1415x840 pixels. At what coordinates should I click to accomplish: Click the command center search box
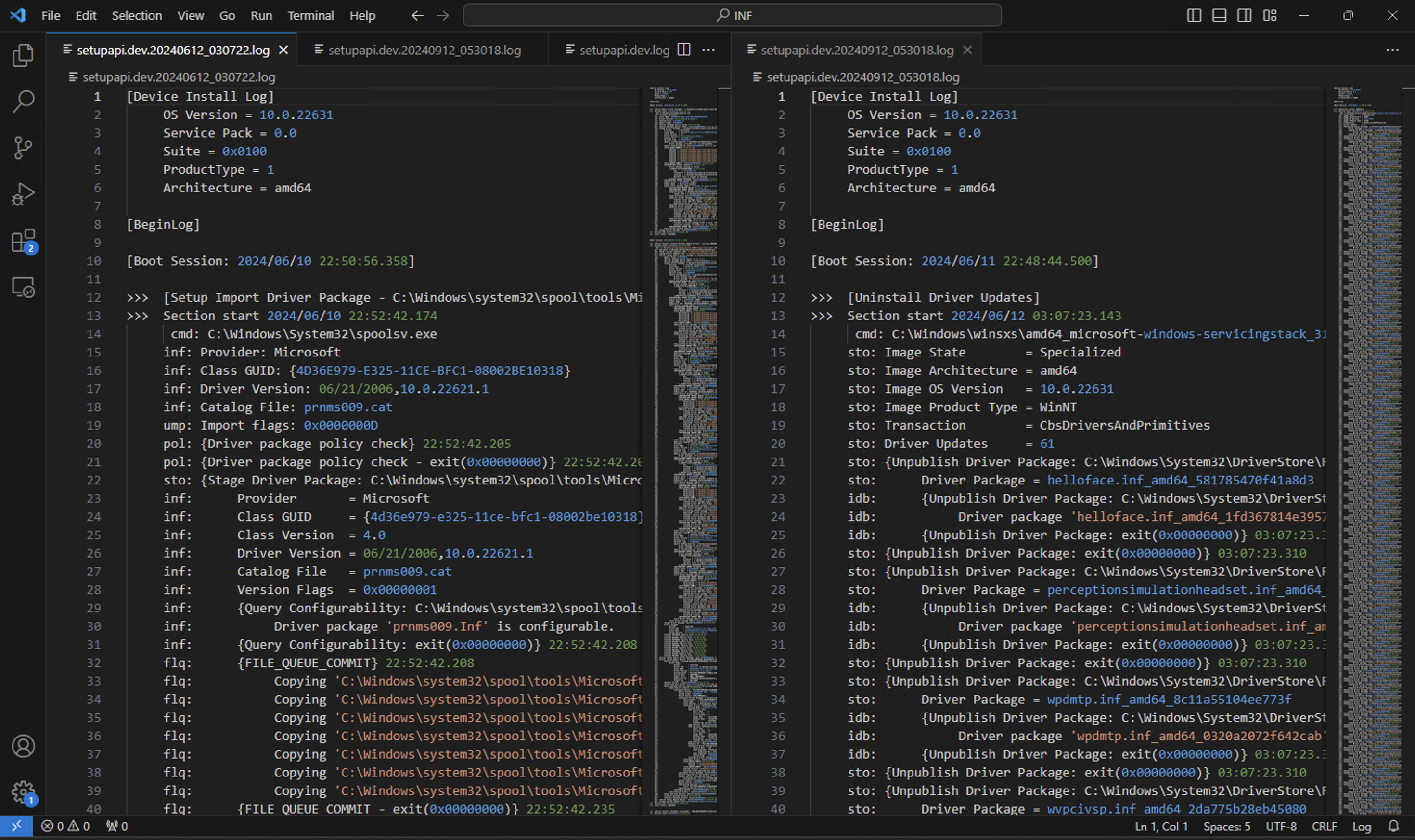click(732, 16)
